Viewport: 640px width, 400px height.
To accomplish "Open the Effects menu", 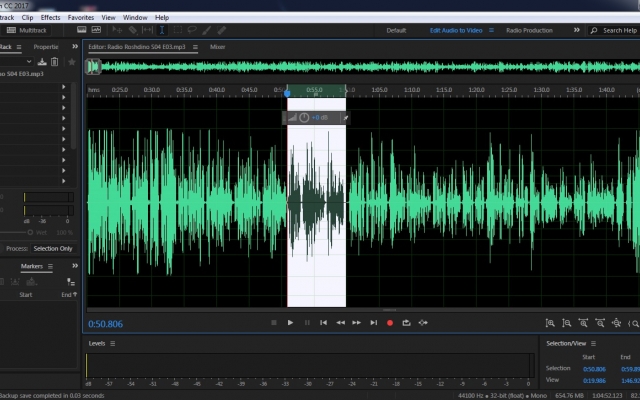I will 50,18.
